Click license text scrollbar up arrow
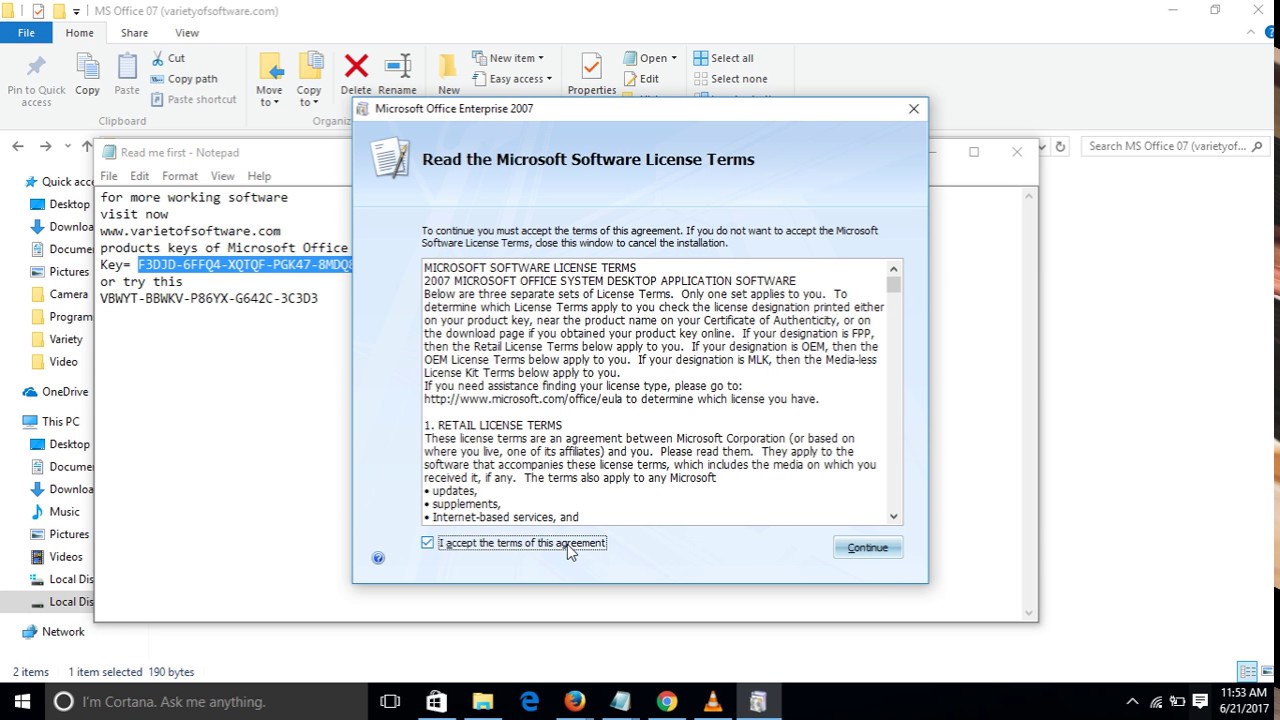The image size is (1280, 720). (894, 268)
